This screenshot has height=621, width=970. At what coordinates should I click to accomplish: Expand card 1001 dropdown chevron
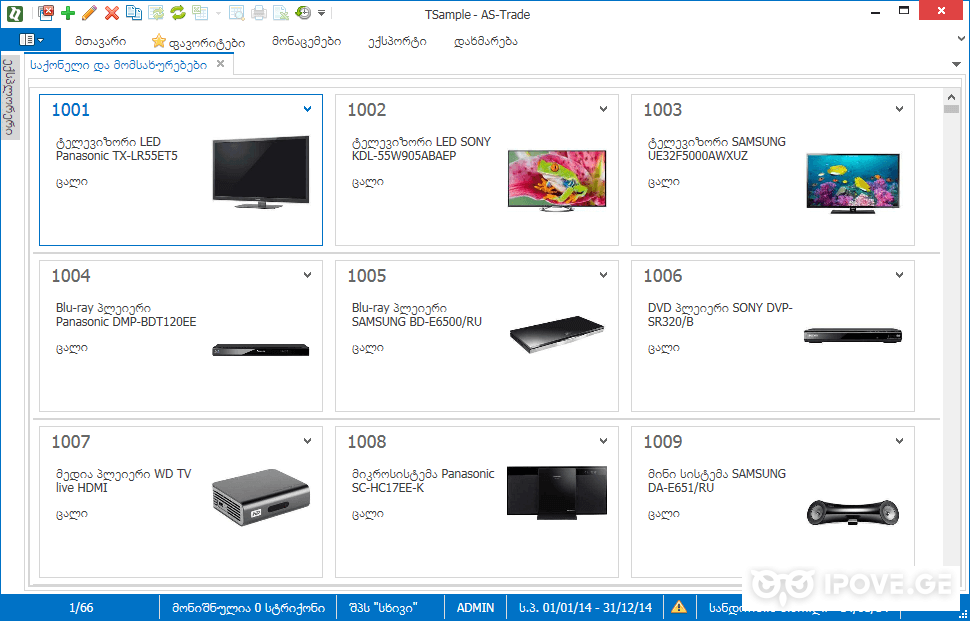pos(307,109)
